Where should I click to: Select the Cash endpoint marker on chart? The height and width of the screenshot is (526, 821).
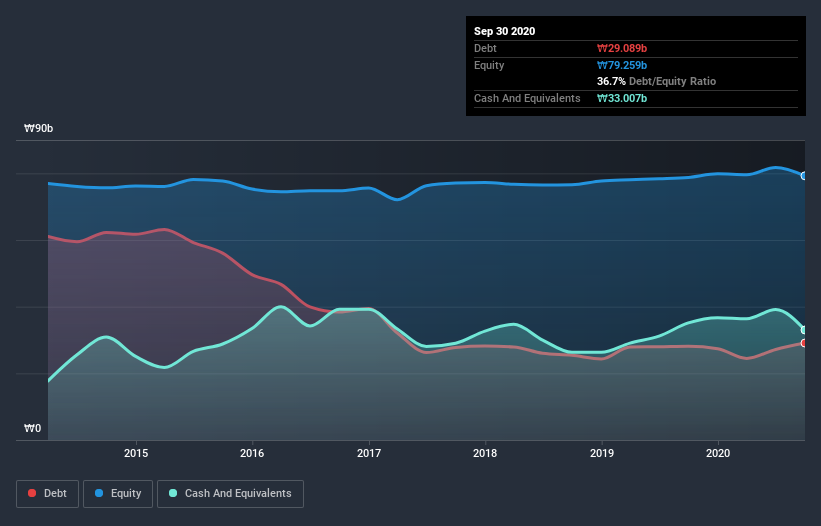(804, 330)
